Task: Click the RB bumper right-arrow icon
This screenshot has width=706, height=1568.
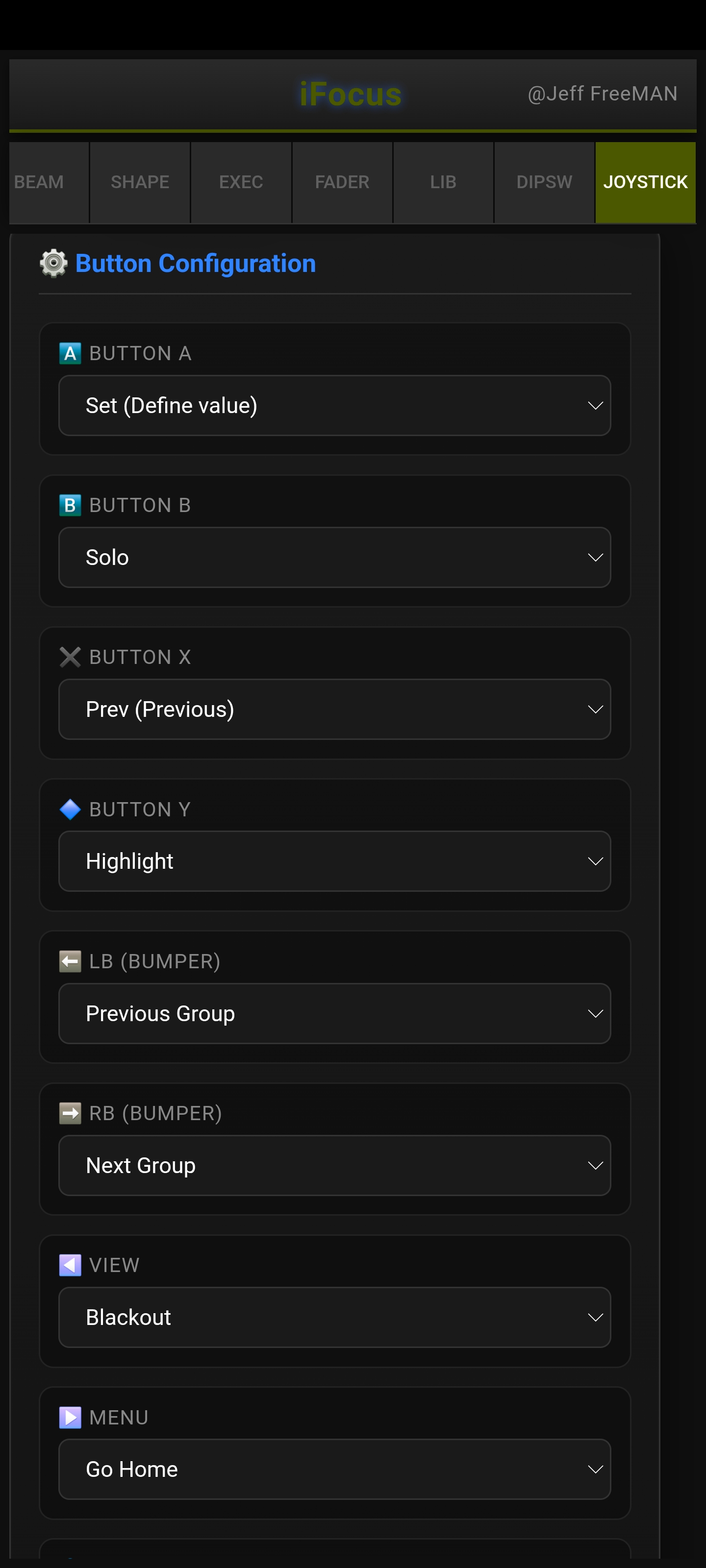Action: click(70, 1113)
